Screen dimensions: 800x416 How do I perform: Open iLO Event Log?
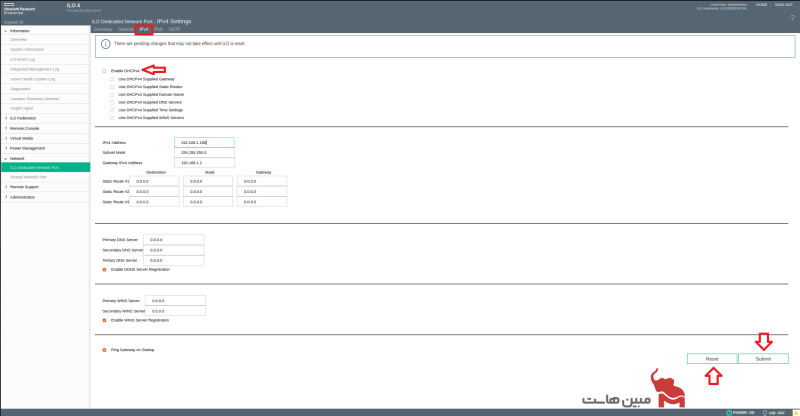coord(22,59)
